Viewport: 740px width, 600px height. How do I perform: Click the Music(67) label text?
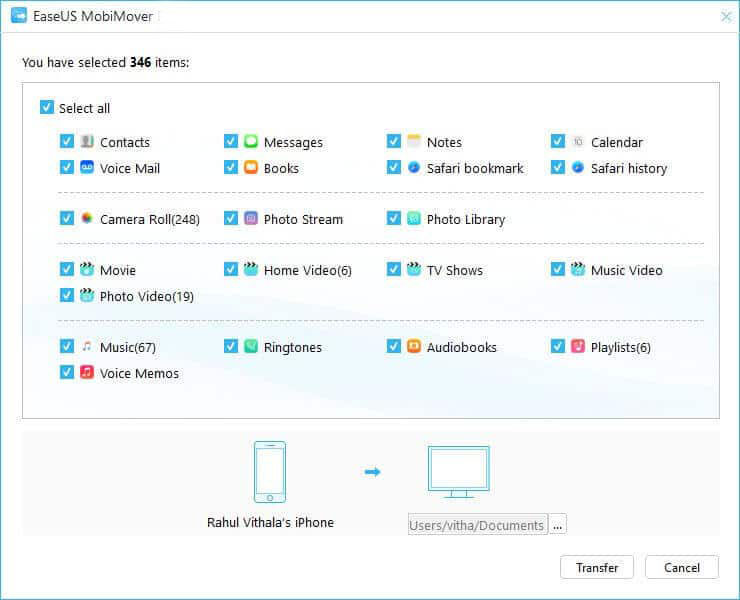coord(127,348)
